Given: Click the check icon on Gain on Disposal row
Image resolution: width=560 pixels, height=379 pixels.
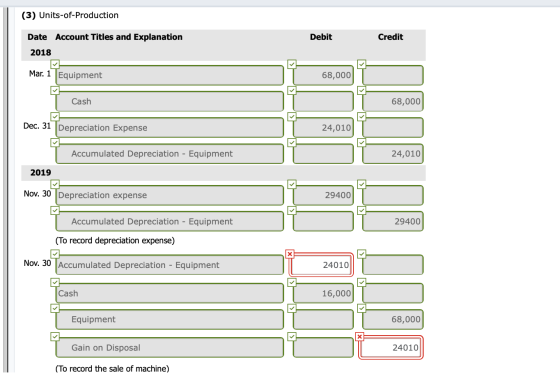Looking at the screenshot, I should [55, 336].
